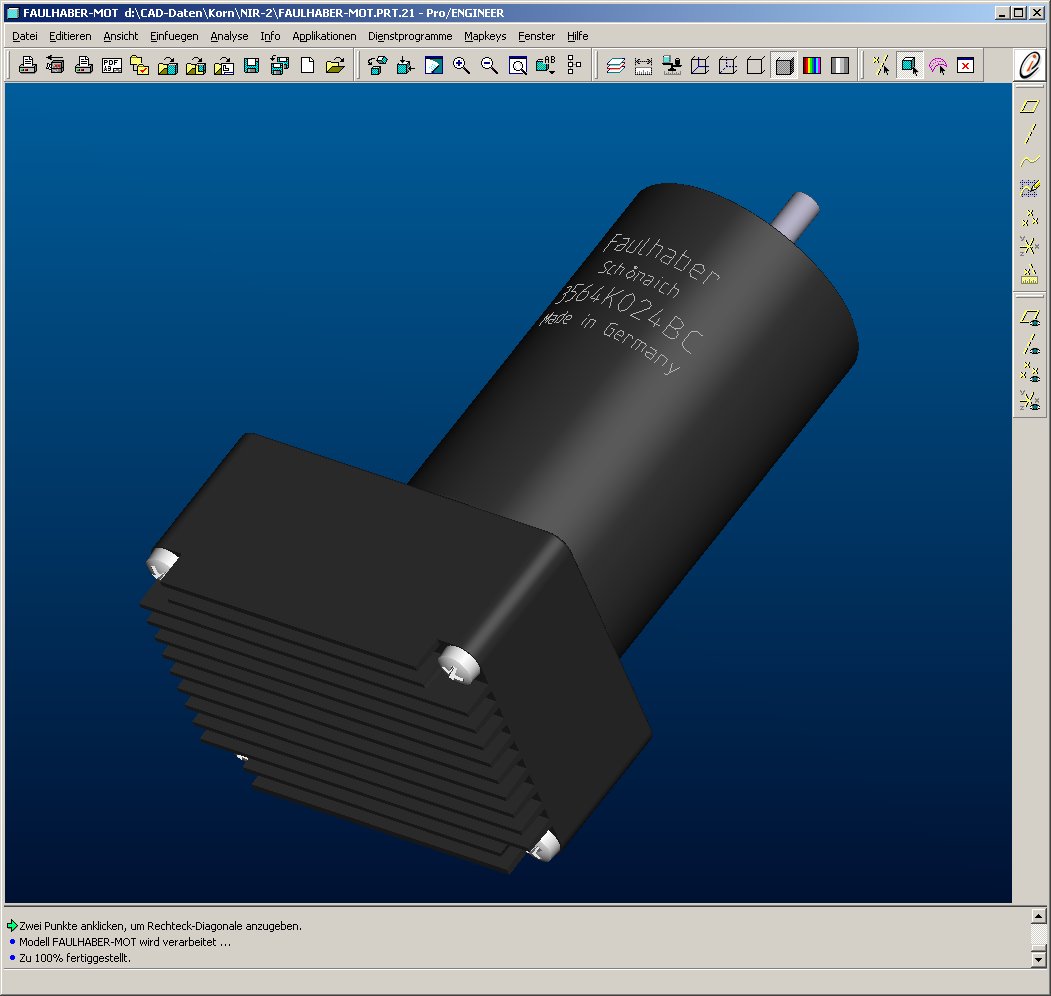Image resolution: width=1051 pixels, height=996 pixels.
Task: Click the model tree settings icon
Action: click(x=574, y=65)
